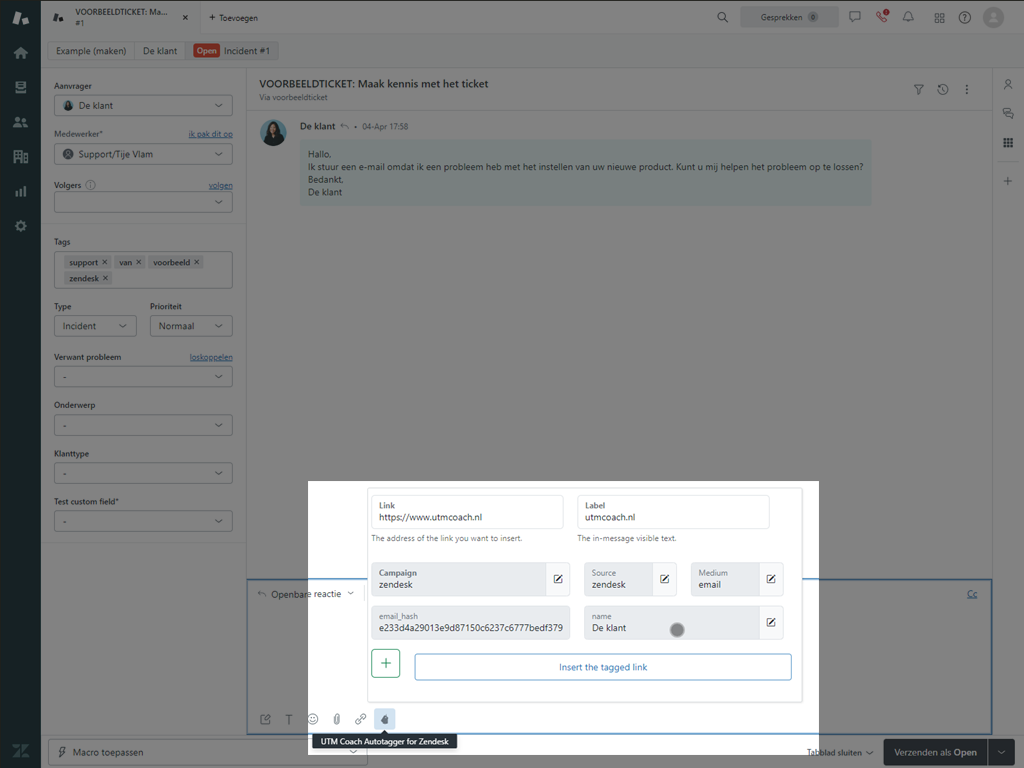Open ticket filter icon in conversation header

click(x=919, y=90)
